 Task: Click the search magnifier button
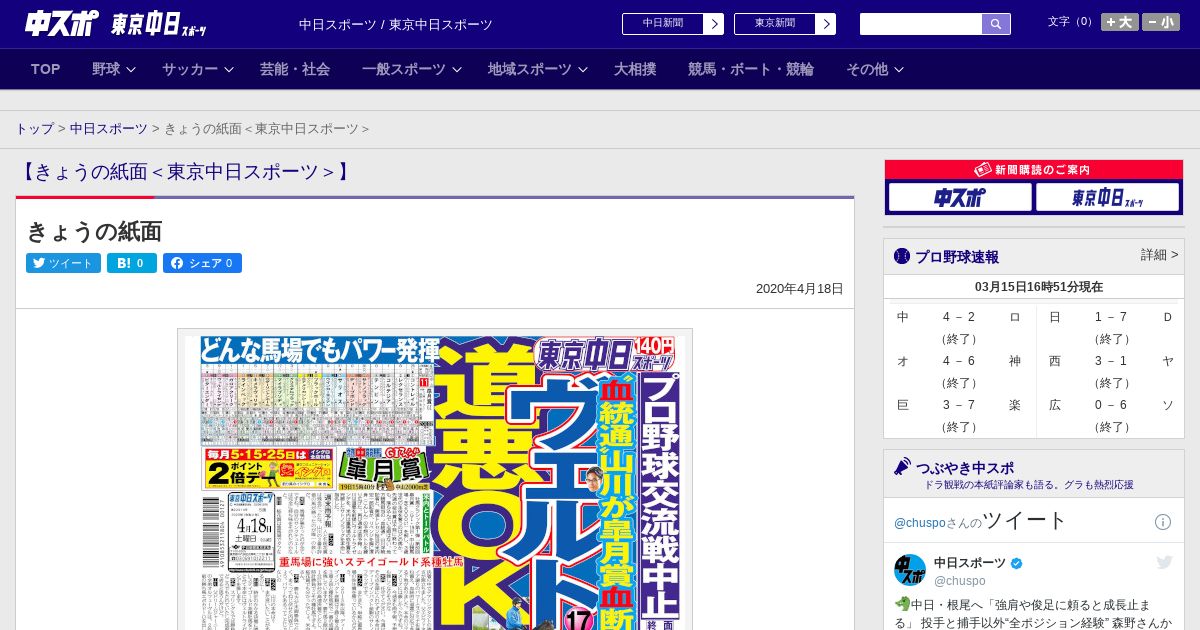tap(996, 24)
